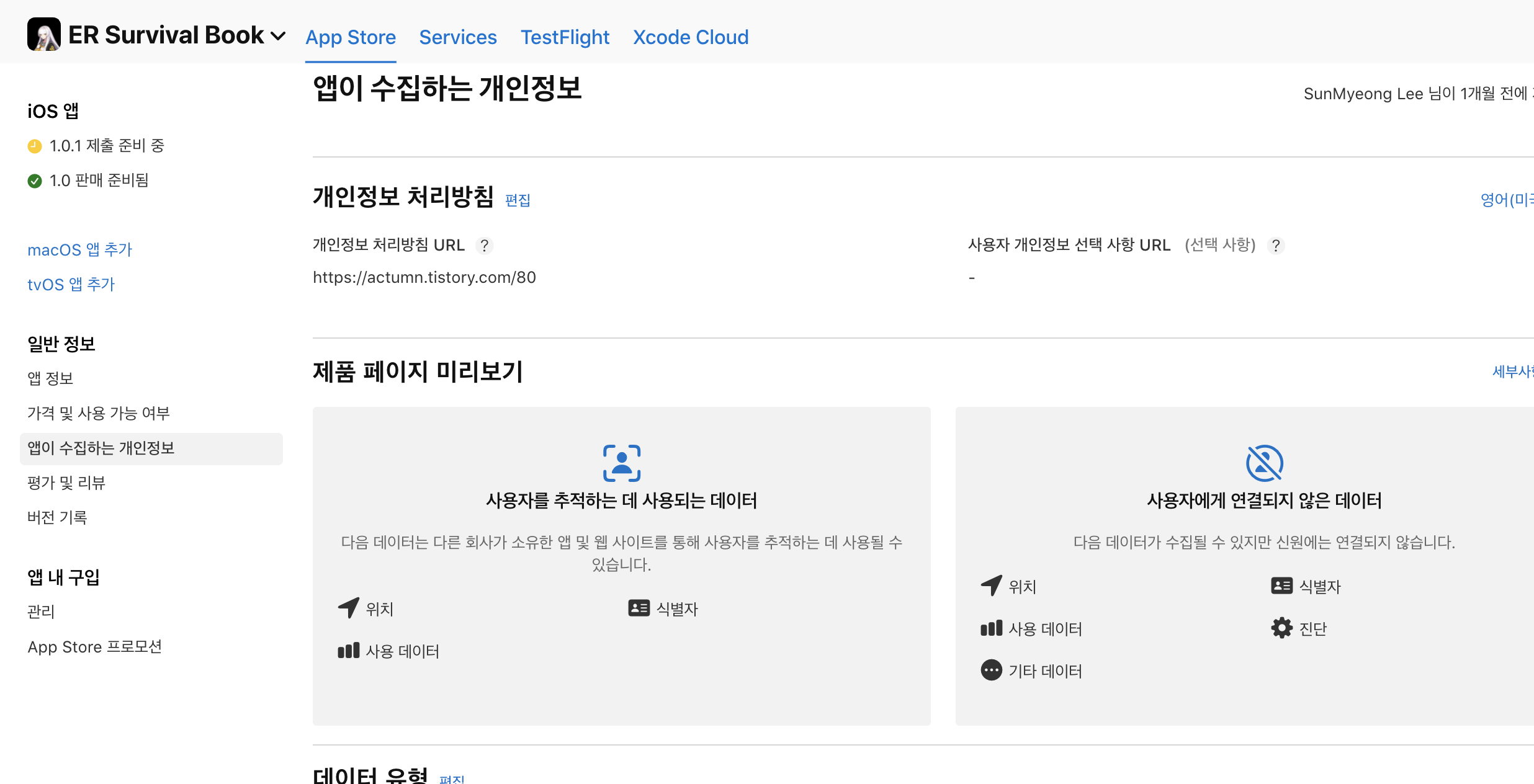Click the privacy policy URL help icon

pyautogui.click(x=484, y=246)
